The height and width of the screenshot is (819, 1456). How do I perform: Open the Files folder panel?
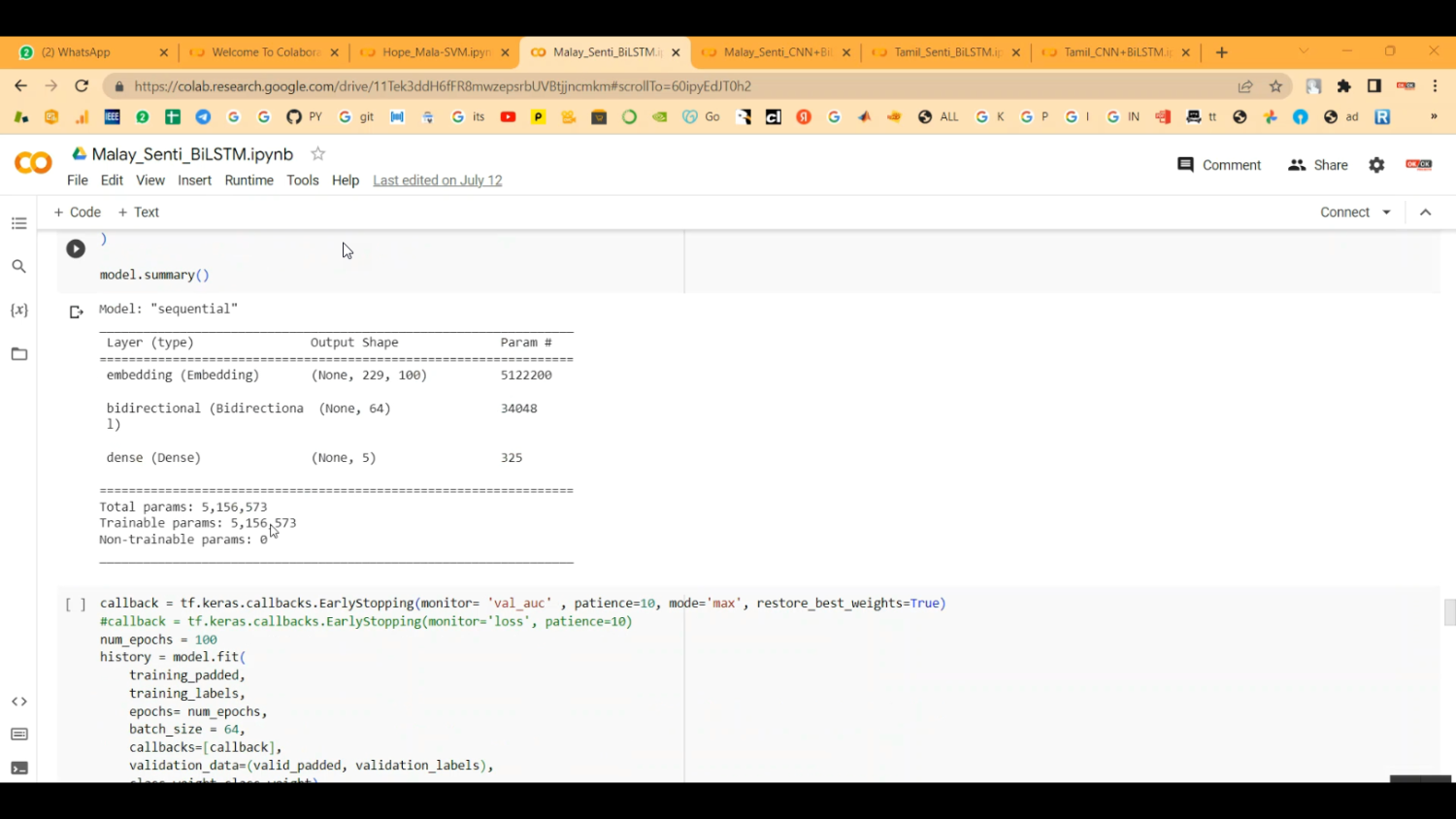coord(18,353)
